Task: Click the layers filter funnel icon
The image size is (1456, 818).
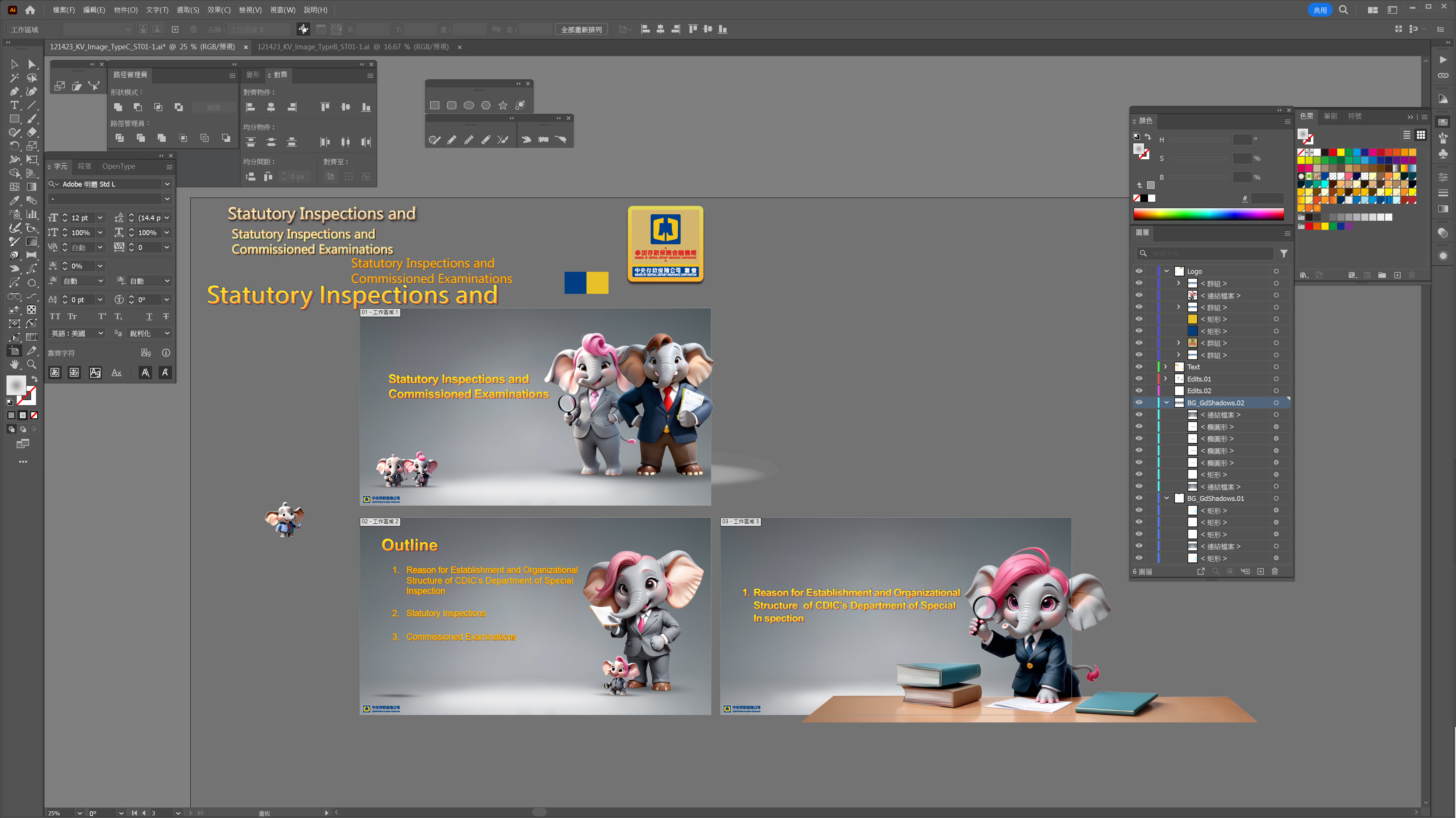Action: (1283, 254)
